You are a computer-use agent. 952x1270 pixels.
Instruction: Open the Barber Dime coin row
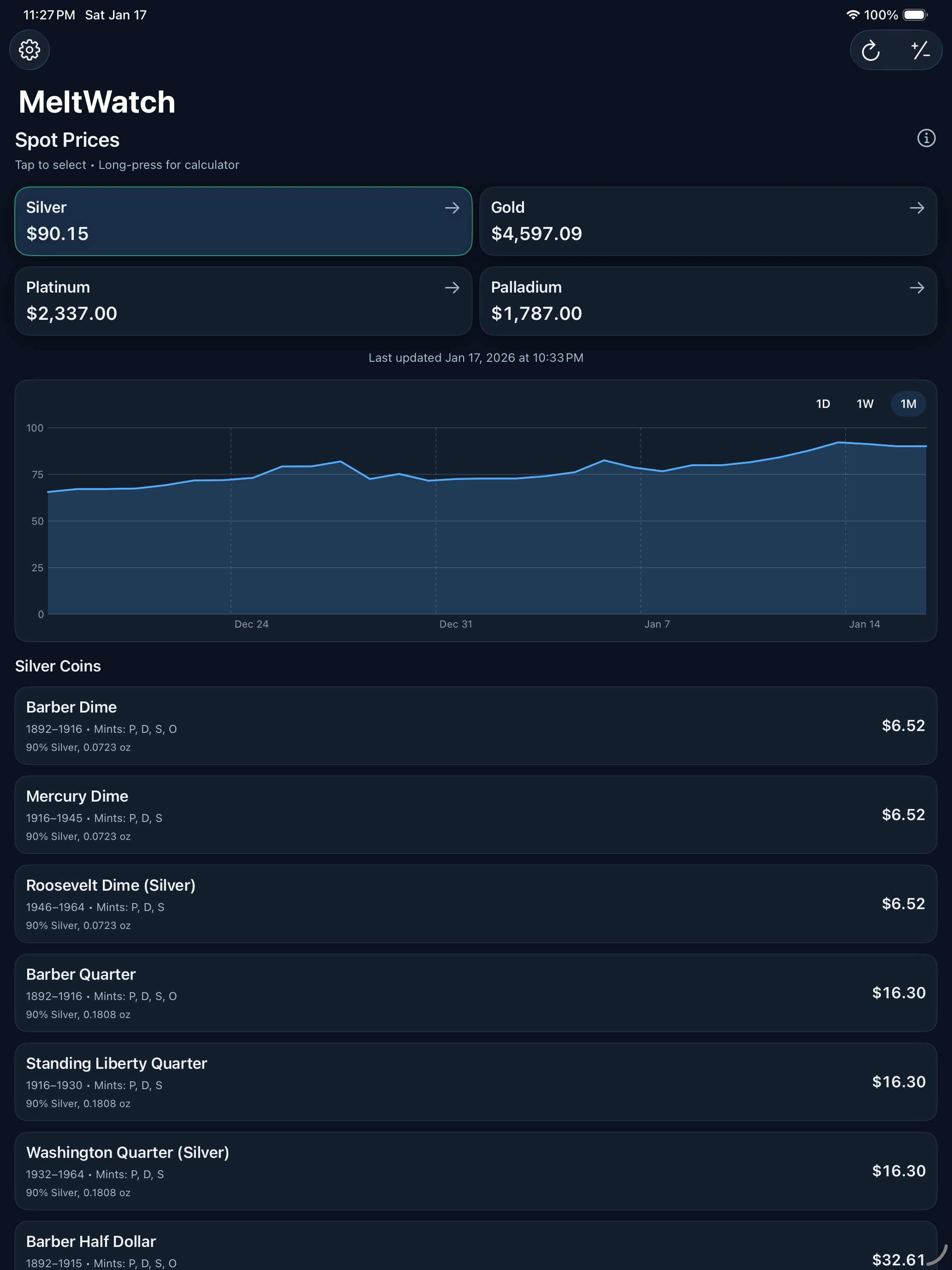point(476,725)
